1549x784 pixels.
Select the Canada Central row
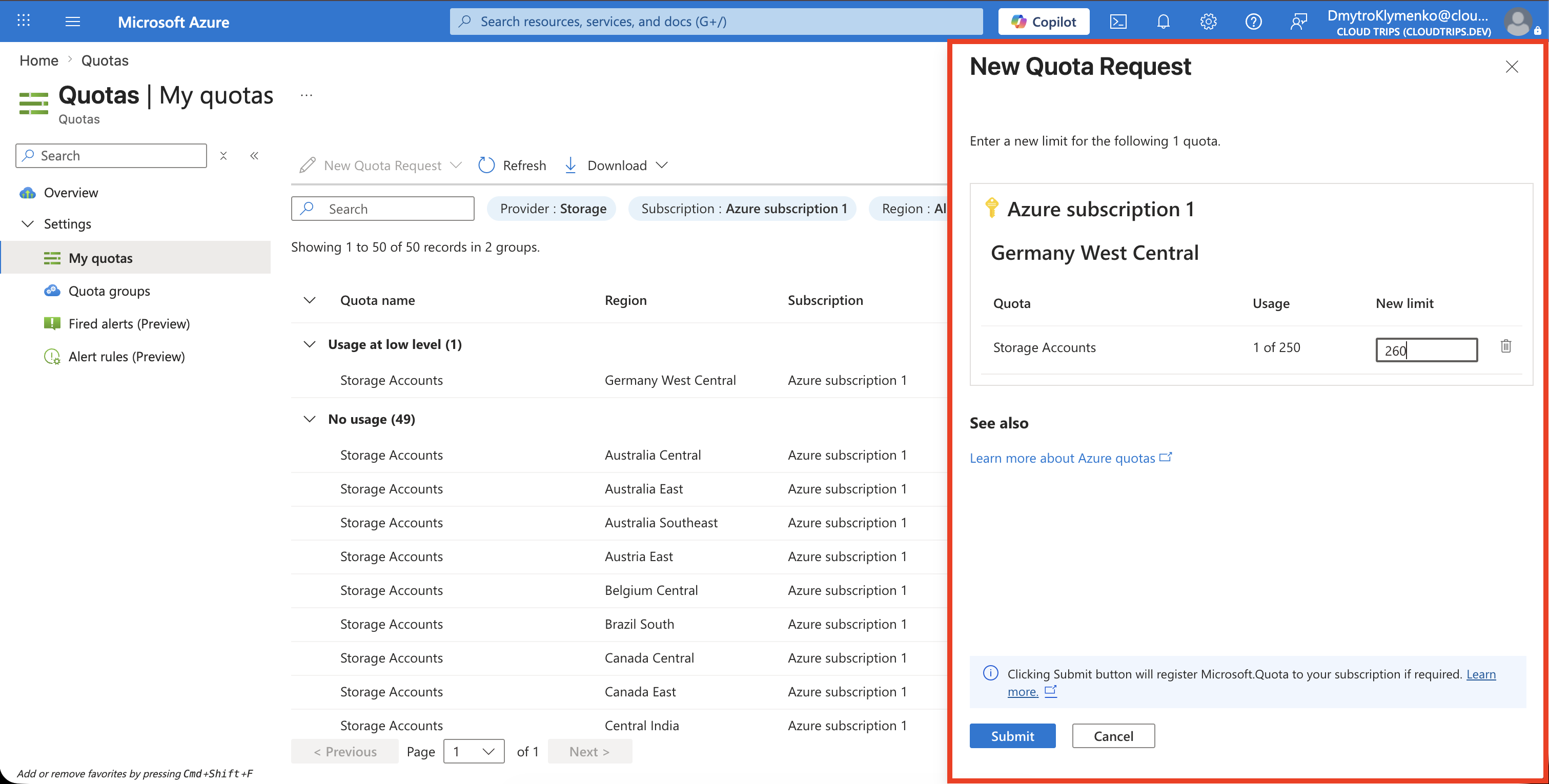pyautogui.click(x=619, y=658)
